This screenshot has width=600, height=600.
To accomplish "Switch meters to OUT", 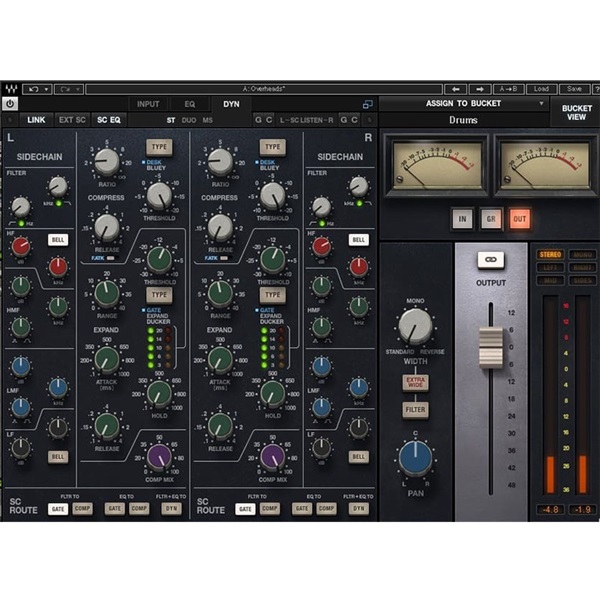I will (520, 219).
